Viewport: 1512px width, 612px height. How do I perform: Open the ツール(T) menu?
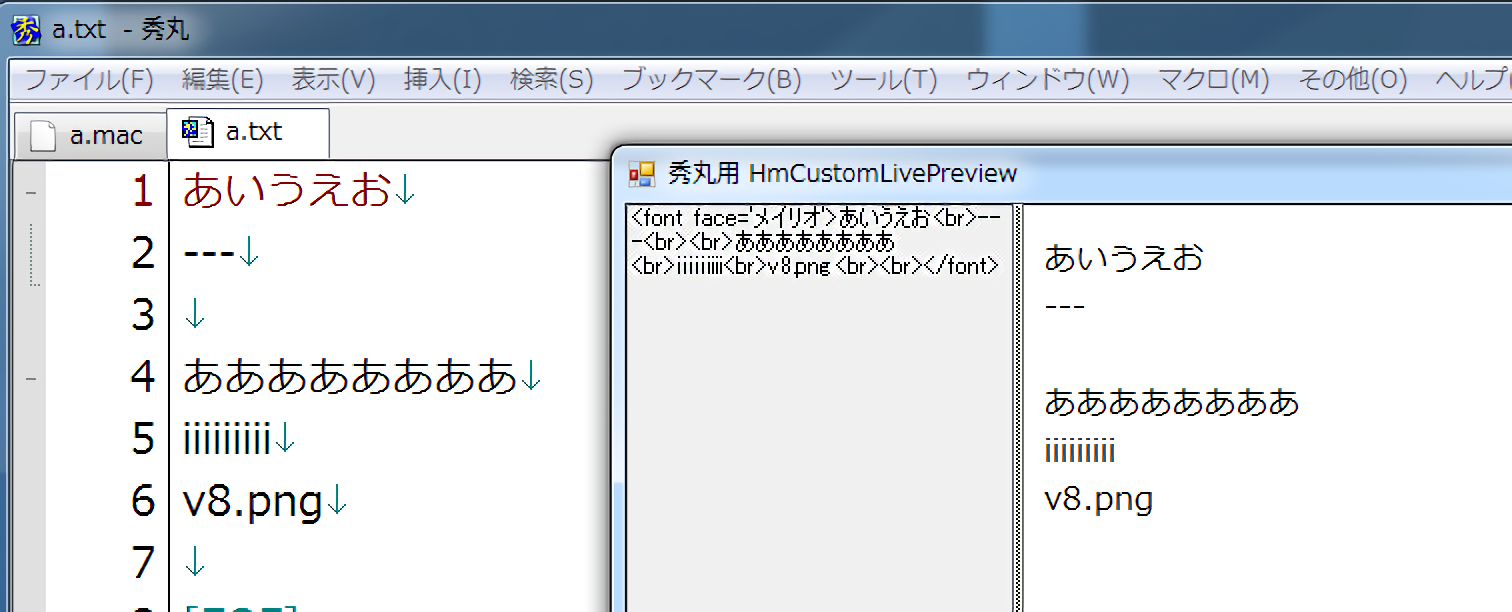tap(884, 80)
